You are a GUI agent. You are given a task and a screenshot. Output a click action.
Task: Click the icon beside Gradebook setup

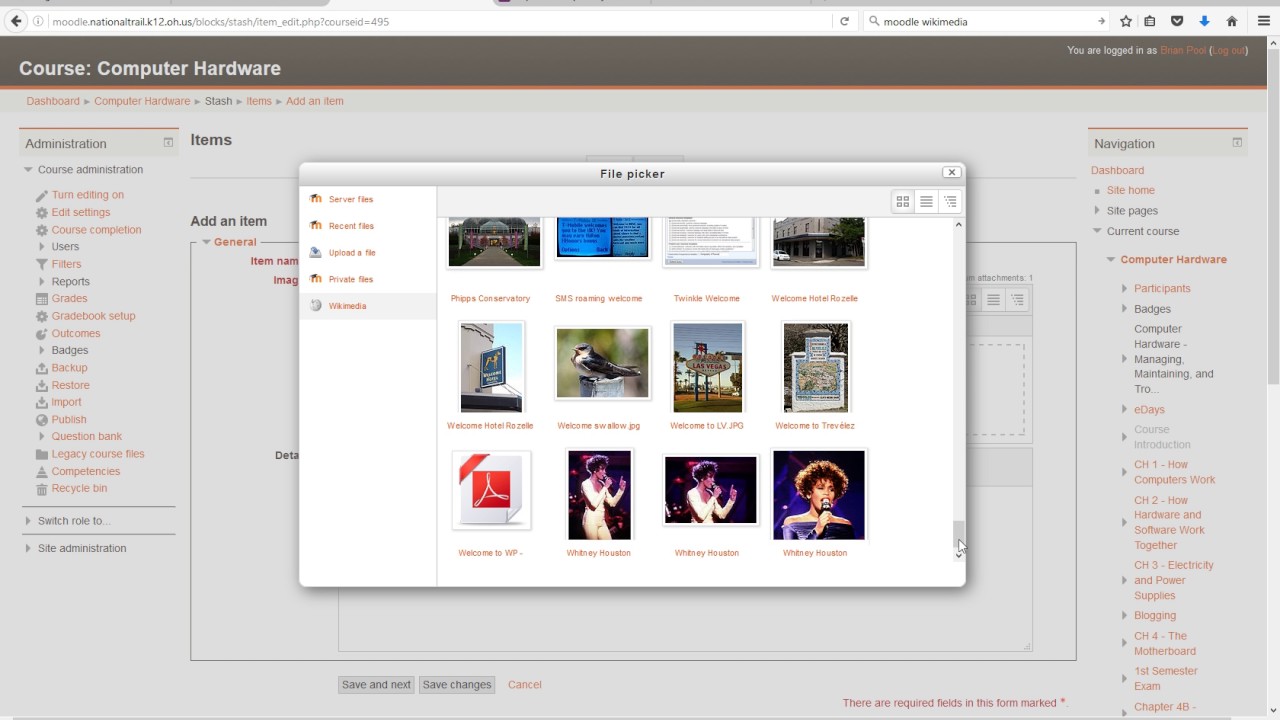pos(41,316)
